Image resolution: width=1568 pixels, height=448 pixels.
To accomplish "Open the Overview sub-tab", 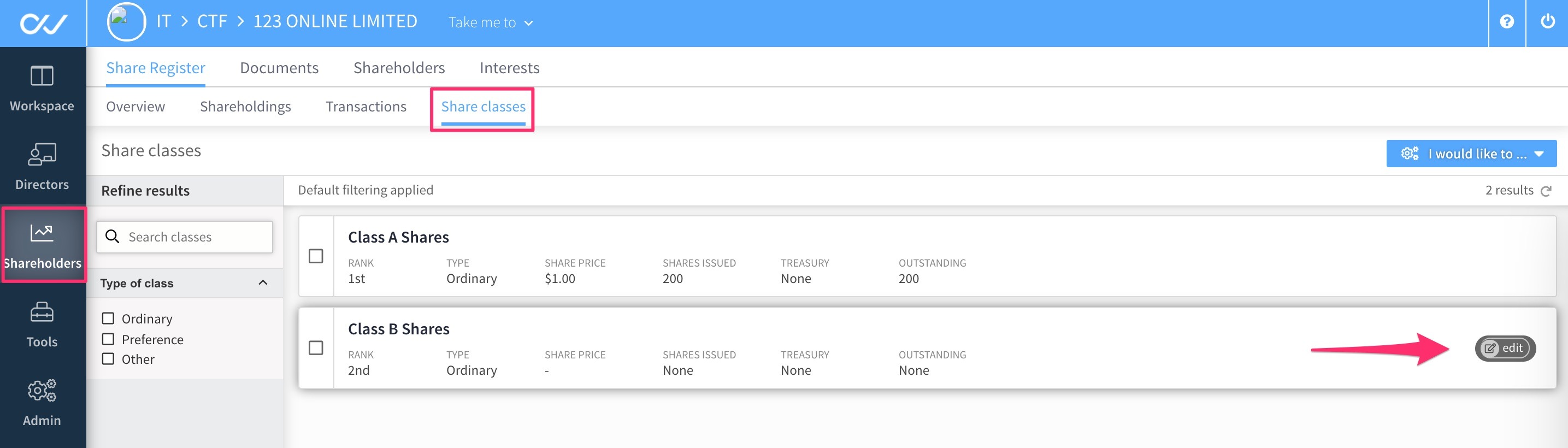I will coord(135,107).
